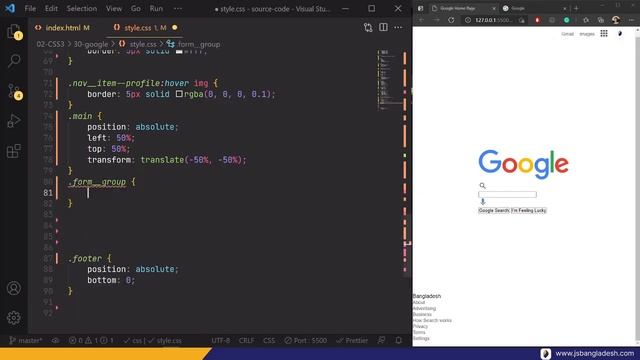Open the browser settings and more menu

631,20
